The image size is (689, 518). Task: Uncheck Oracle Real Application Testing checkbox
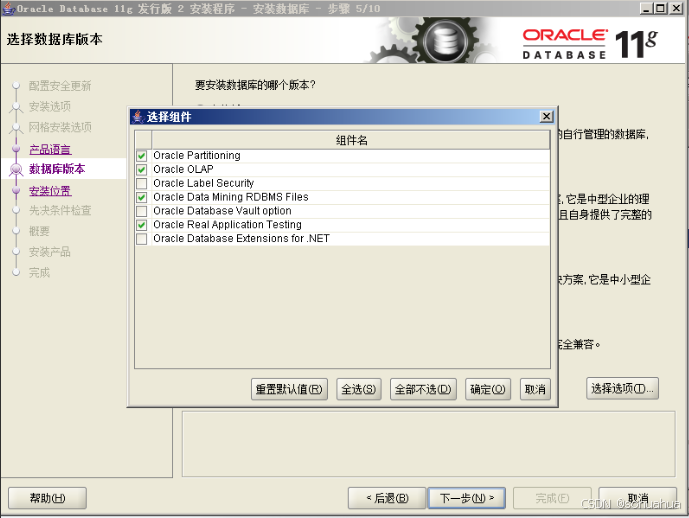click(x=141, y=225)
